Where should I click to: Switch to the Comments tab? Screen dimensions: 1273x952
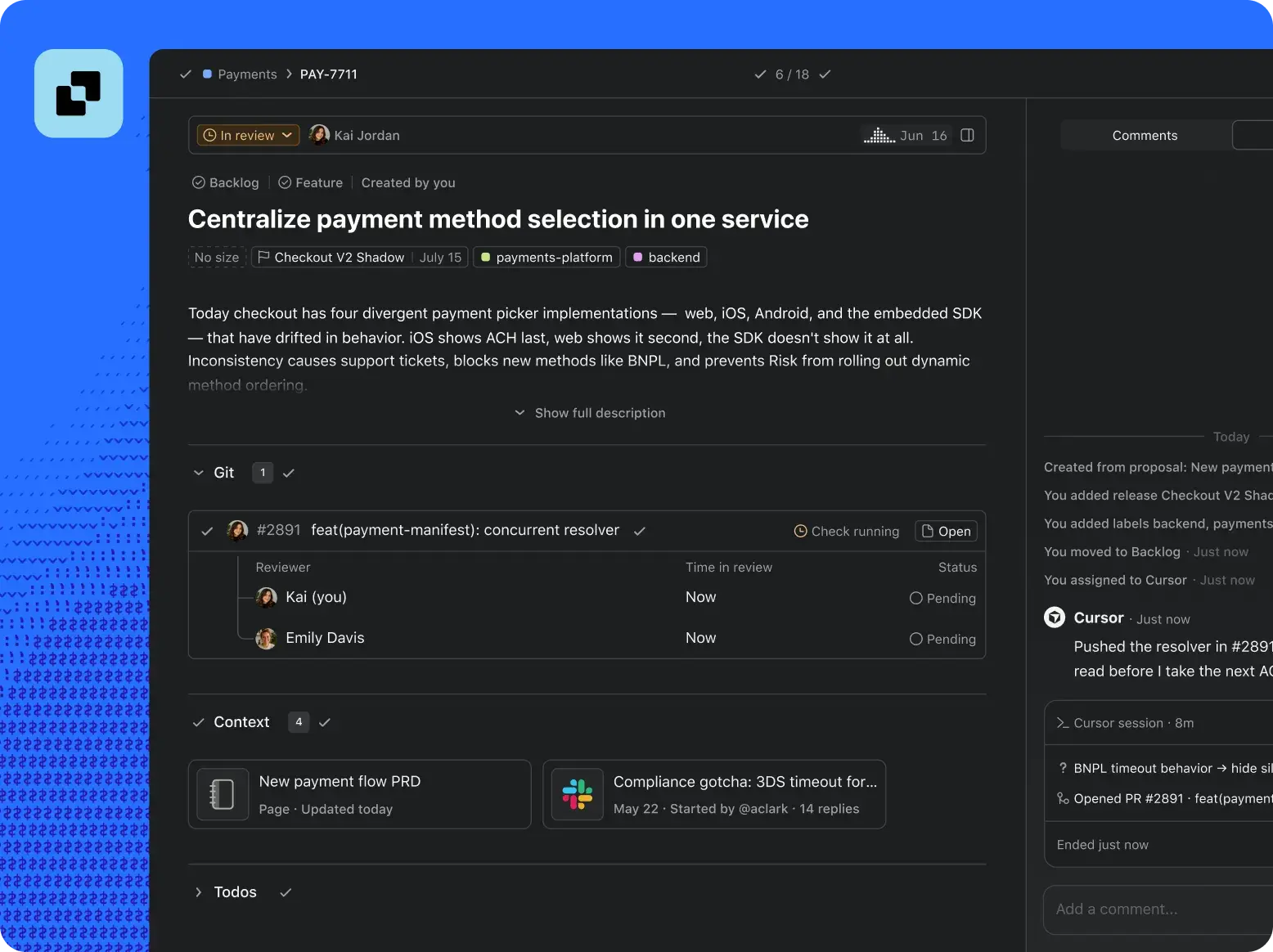1145,136
